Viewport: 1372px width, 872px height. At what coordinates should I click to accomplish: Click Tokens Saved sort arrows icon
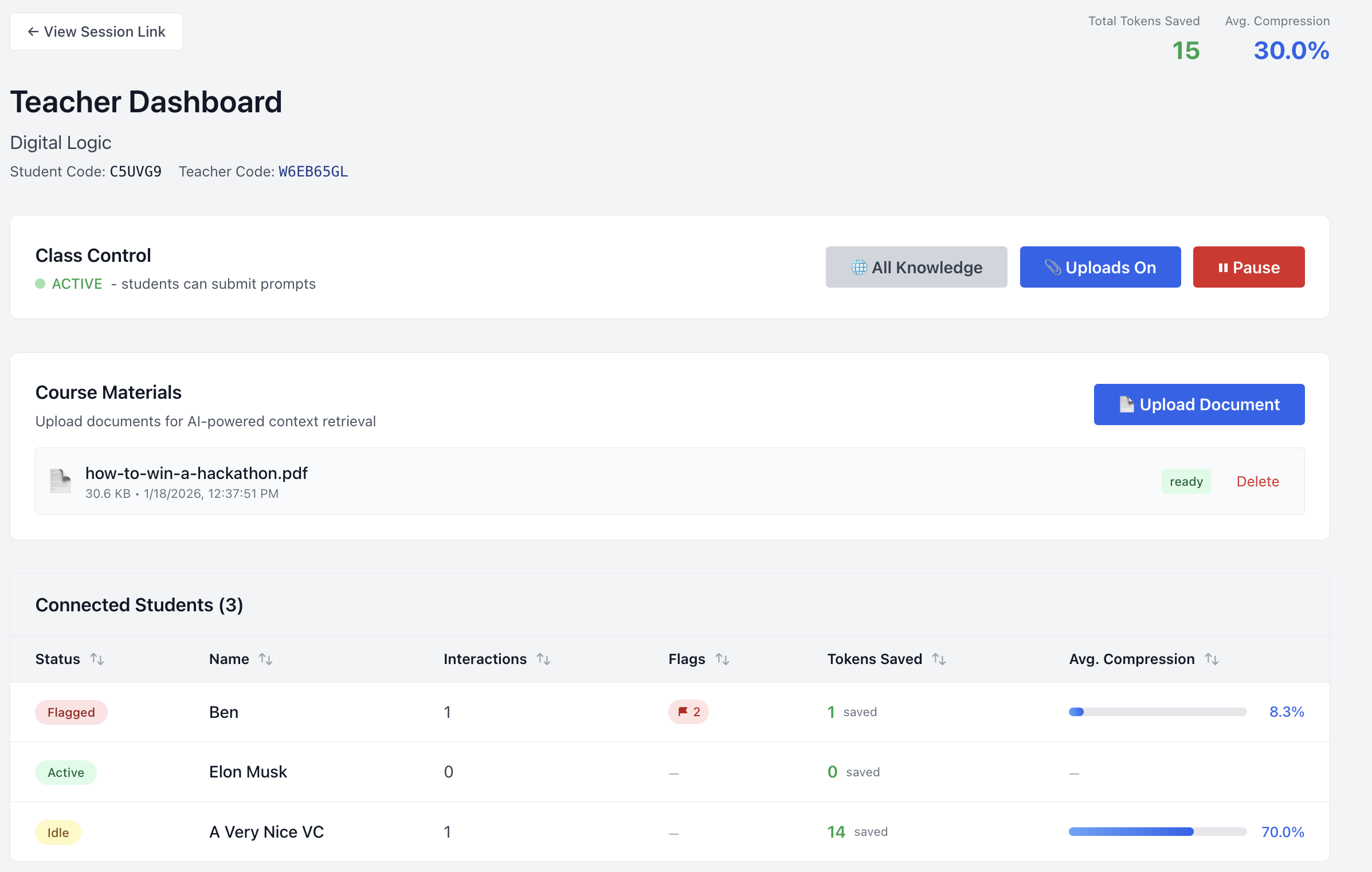coord(939,659)
